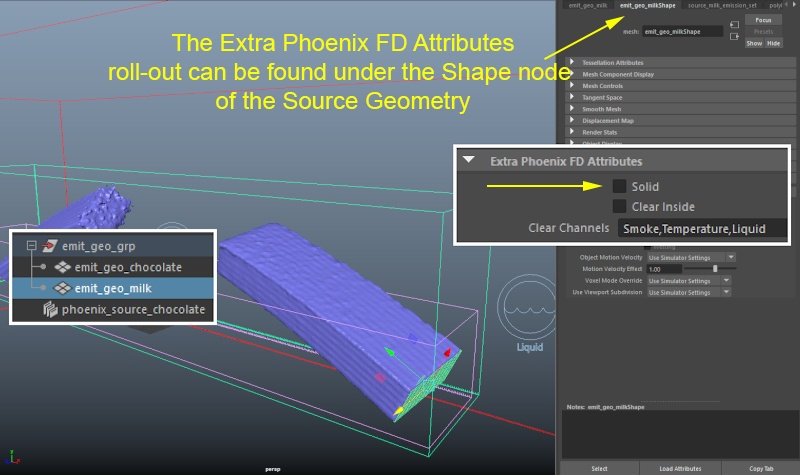Select emit_geo_grp in the outliner
The width and height of the screenshot is (800, 475).
tap(98, 246)
